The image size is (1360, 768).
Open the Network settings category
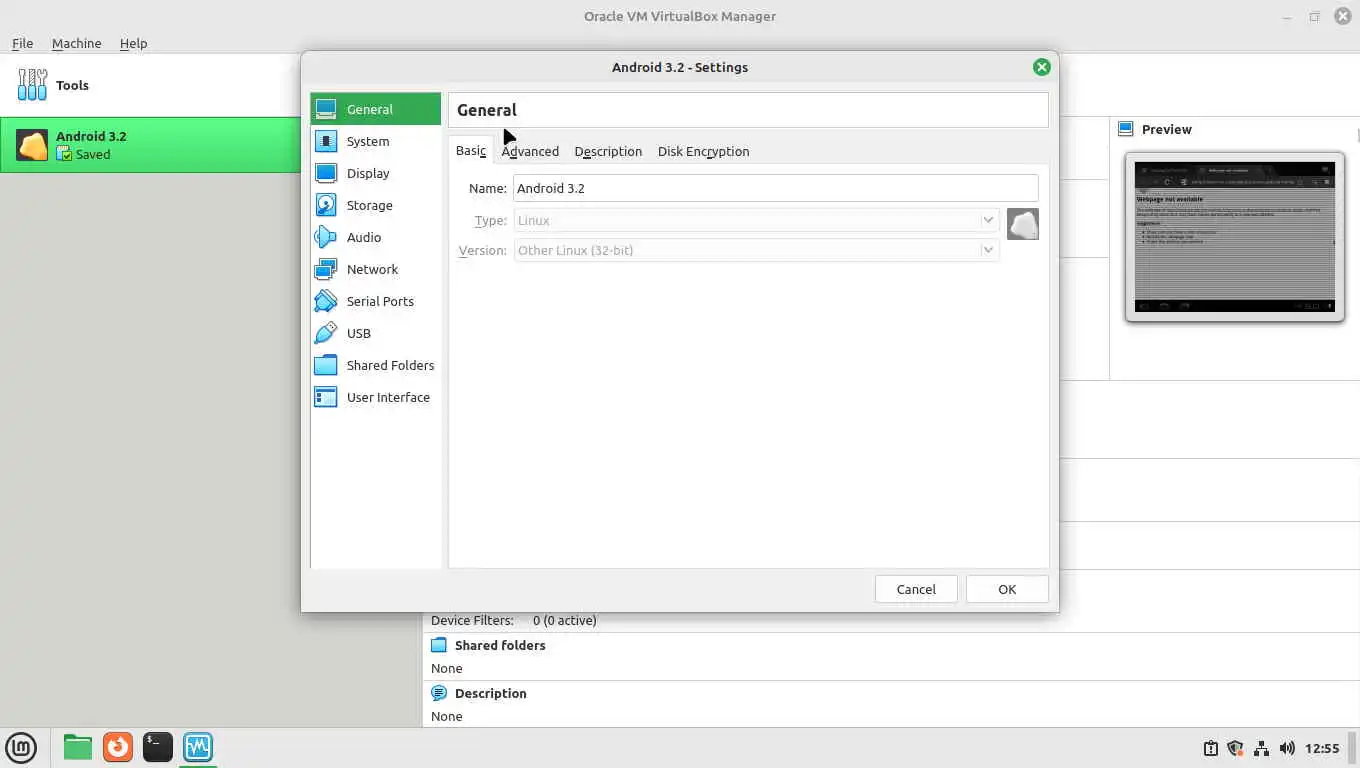(375, 269)
